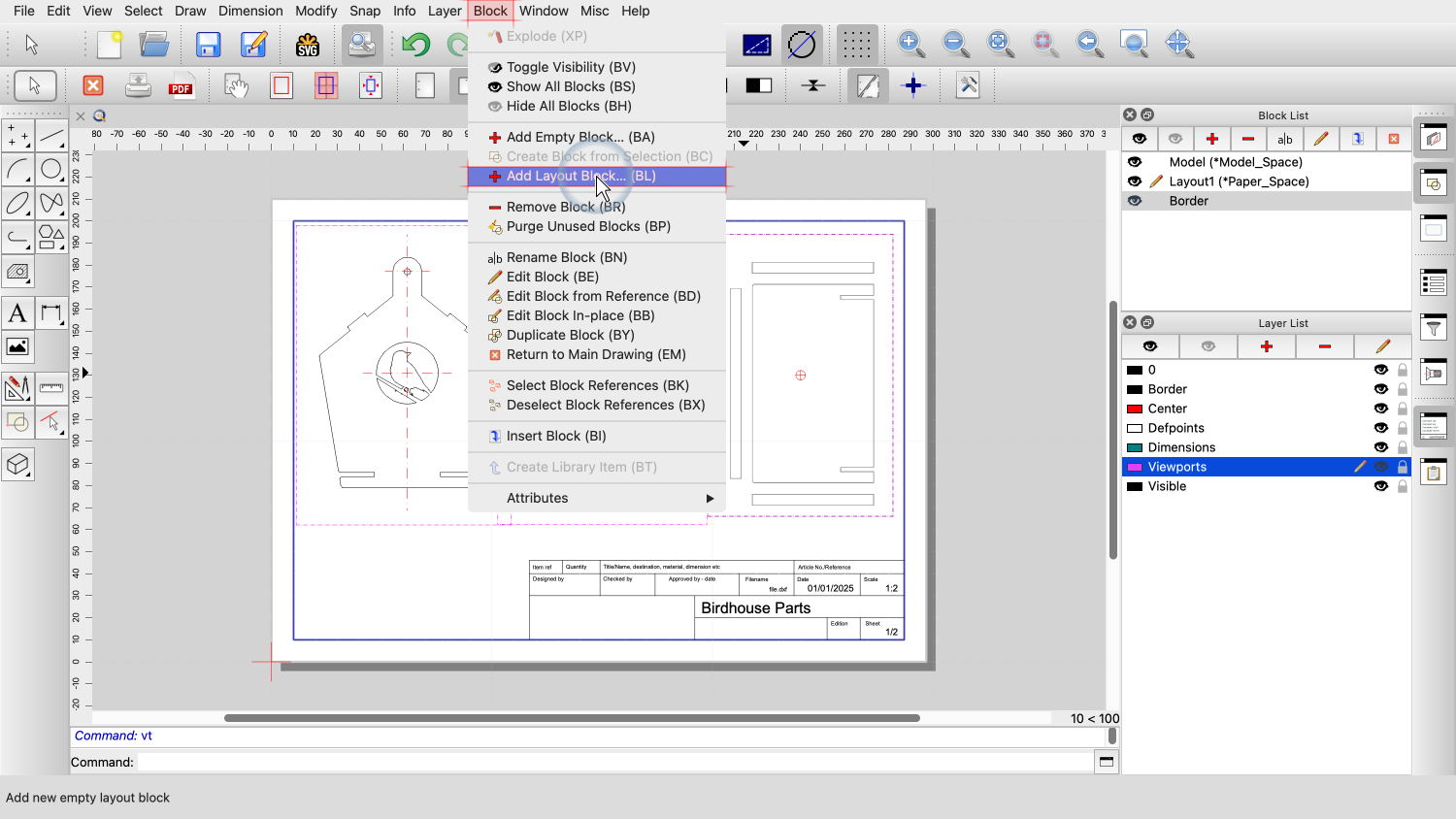Choose Insert Block (BI) menu item
Viewport: 1456px width, 819px height.
(556, 436)
